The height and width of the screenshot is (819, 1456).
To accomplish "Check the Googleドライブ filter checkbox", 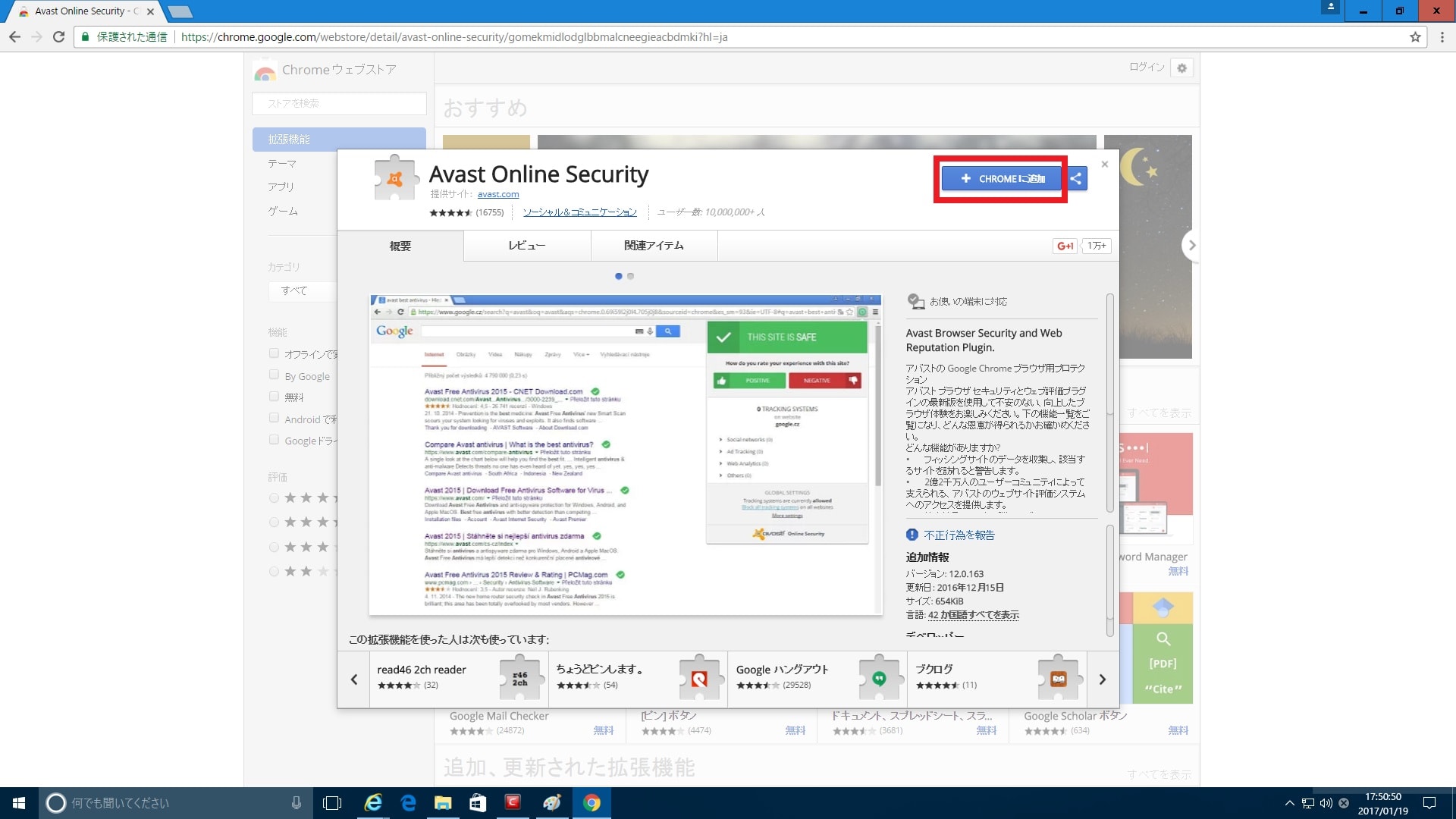I will tap(274, 439).
